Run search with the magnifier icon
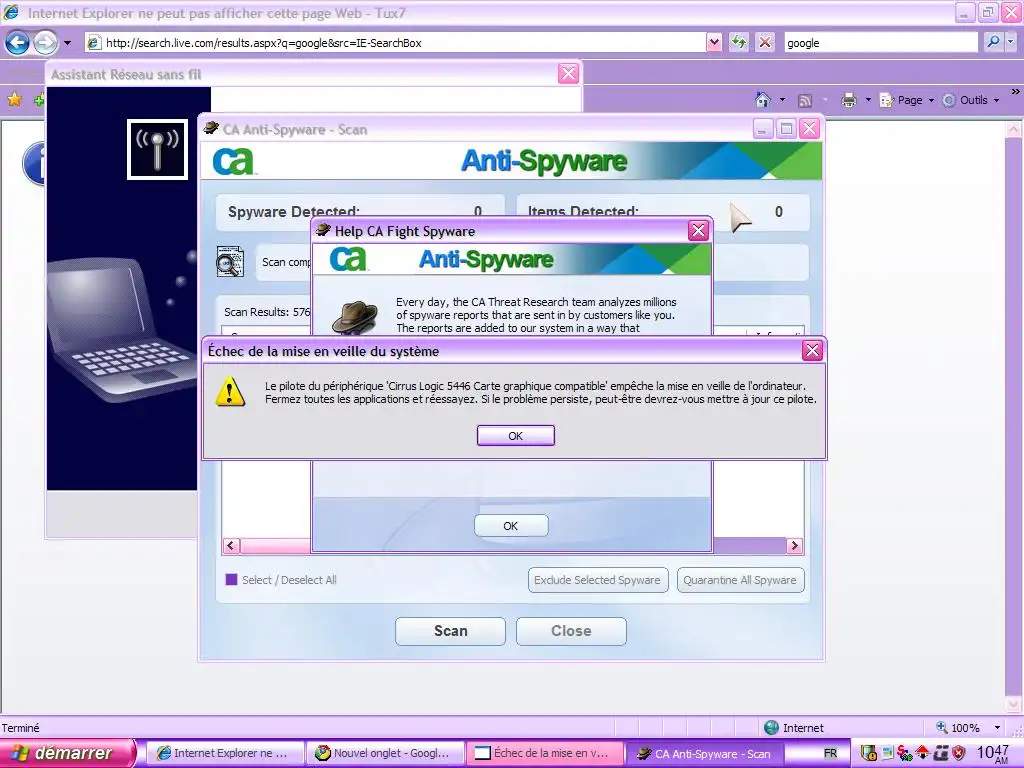The image size is (1024, 768). coord(993,42)
